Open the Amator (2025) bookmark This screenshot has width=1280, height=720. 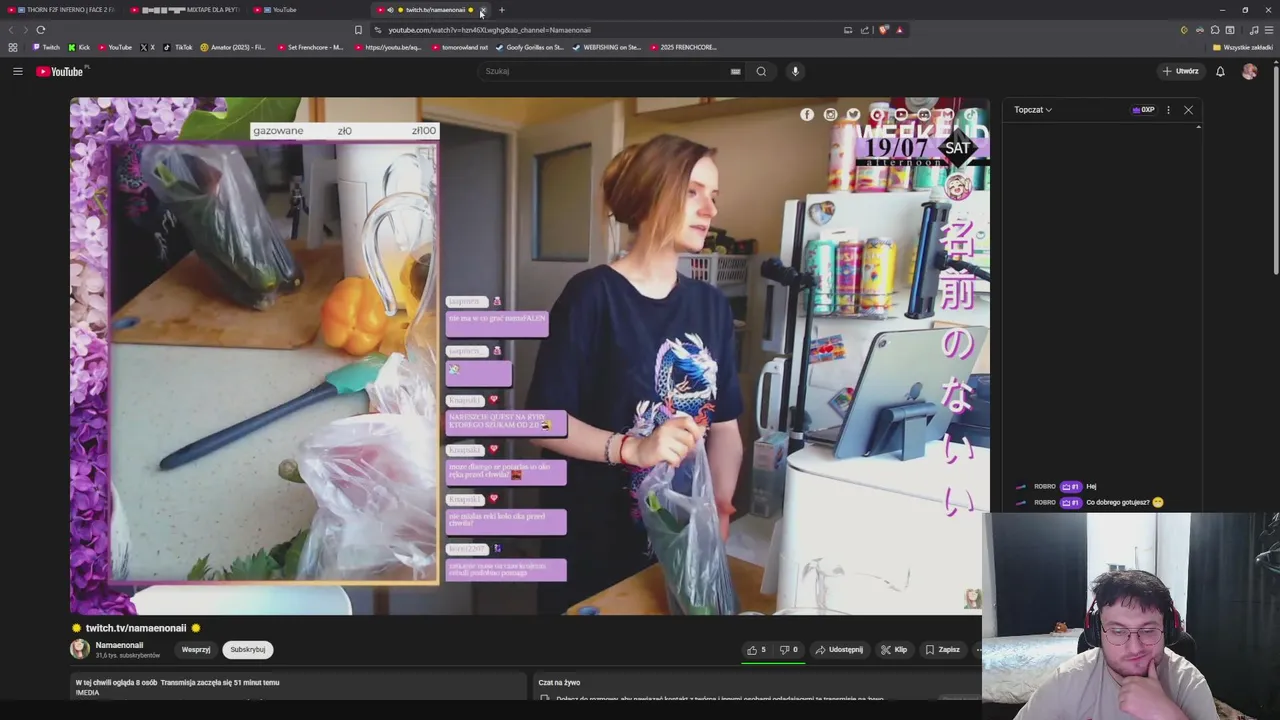coord(233,47)
